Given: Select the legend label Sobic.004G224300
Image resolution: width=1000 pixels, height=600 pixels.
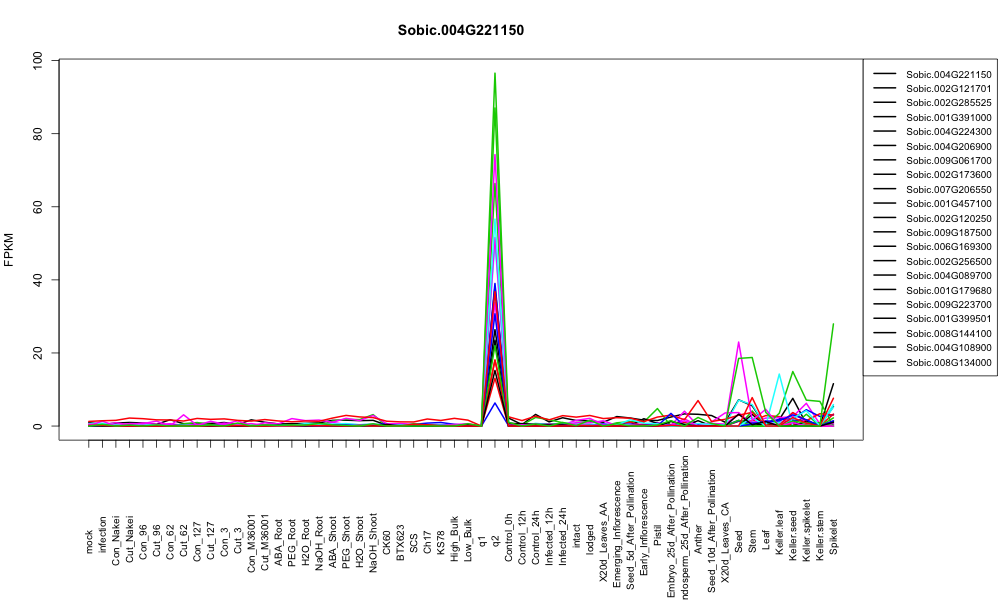Looking at the screenshot, I should [x=948, y=131].
